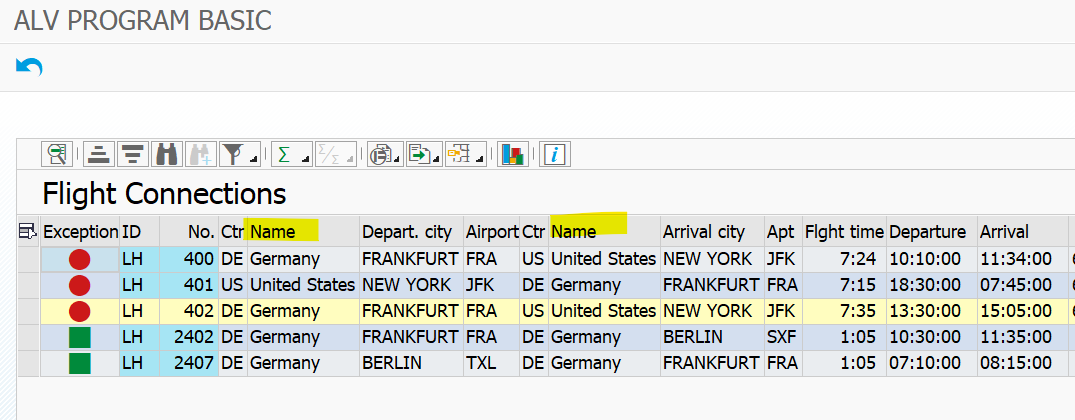Click the highlighted Name header before Arrival city

pos(604,232)
